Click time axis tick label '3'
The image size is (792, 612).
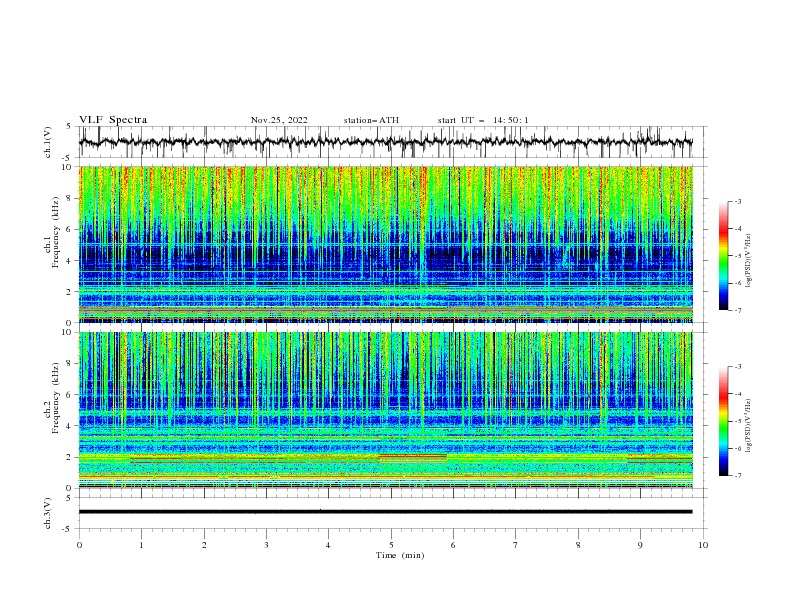pyautogui.click(x=267, y=545)
